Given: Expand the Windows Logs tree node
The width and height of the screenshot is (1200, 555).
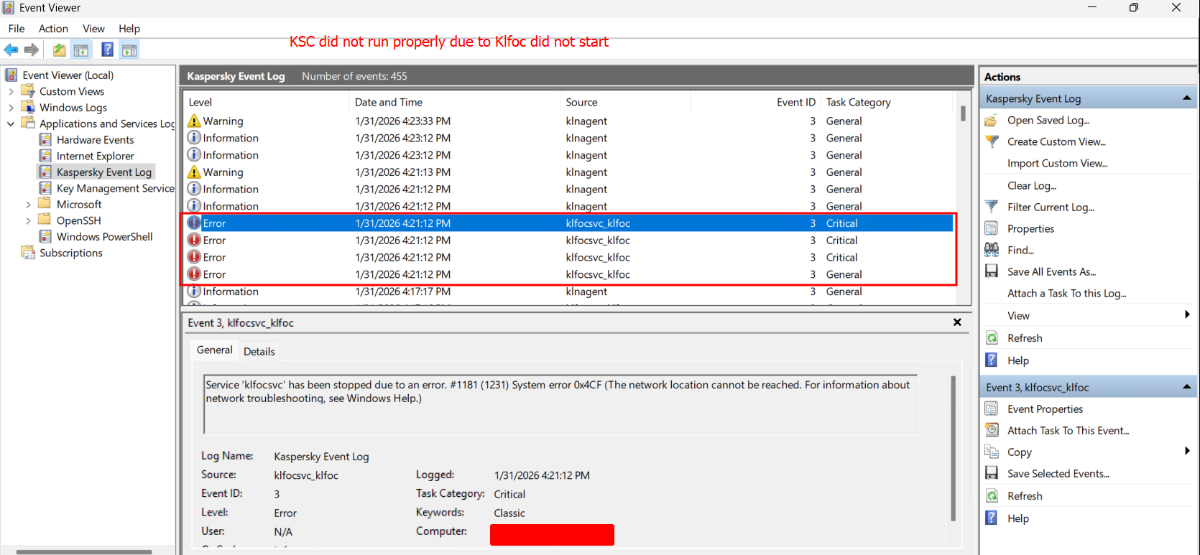Looking at the screenshot, I should point(11,107).
